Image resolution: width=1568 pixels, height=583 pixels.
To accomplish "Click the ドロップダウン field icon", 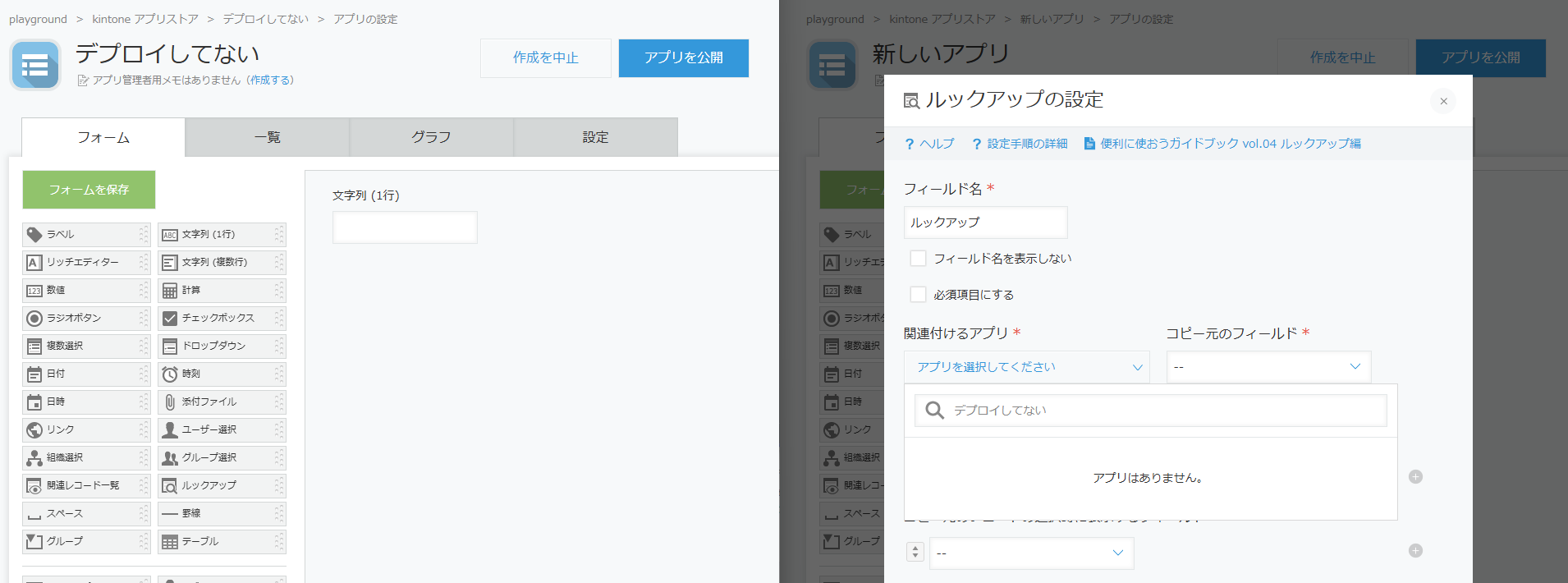I will click(170, 347).
